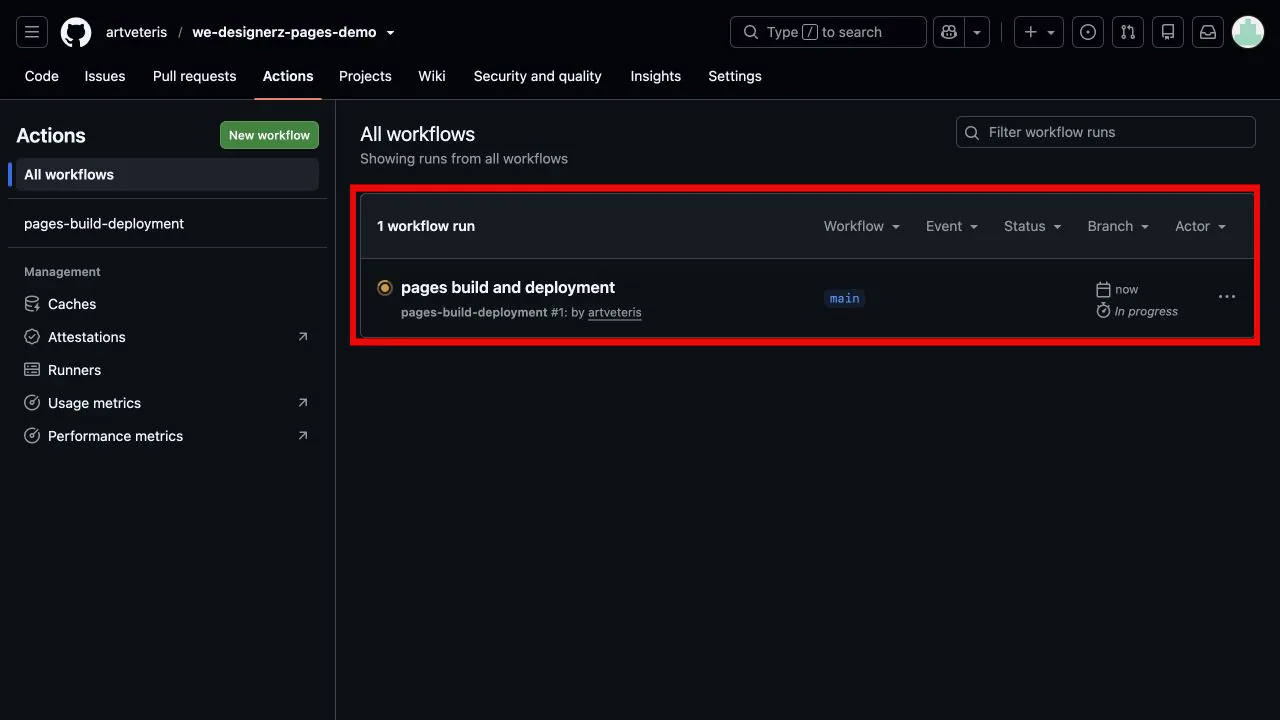Click the magnifier icon in filter field
Image resolution: width=1280 pixels, height=720 pixels.
(x=972, y=132)
